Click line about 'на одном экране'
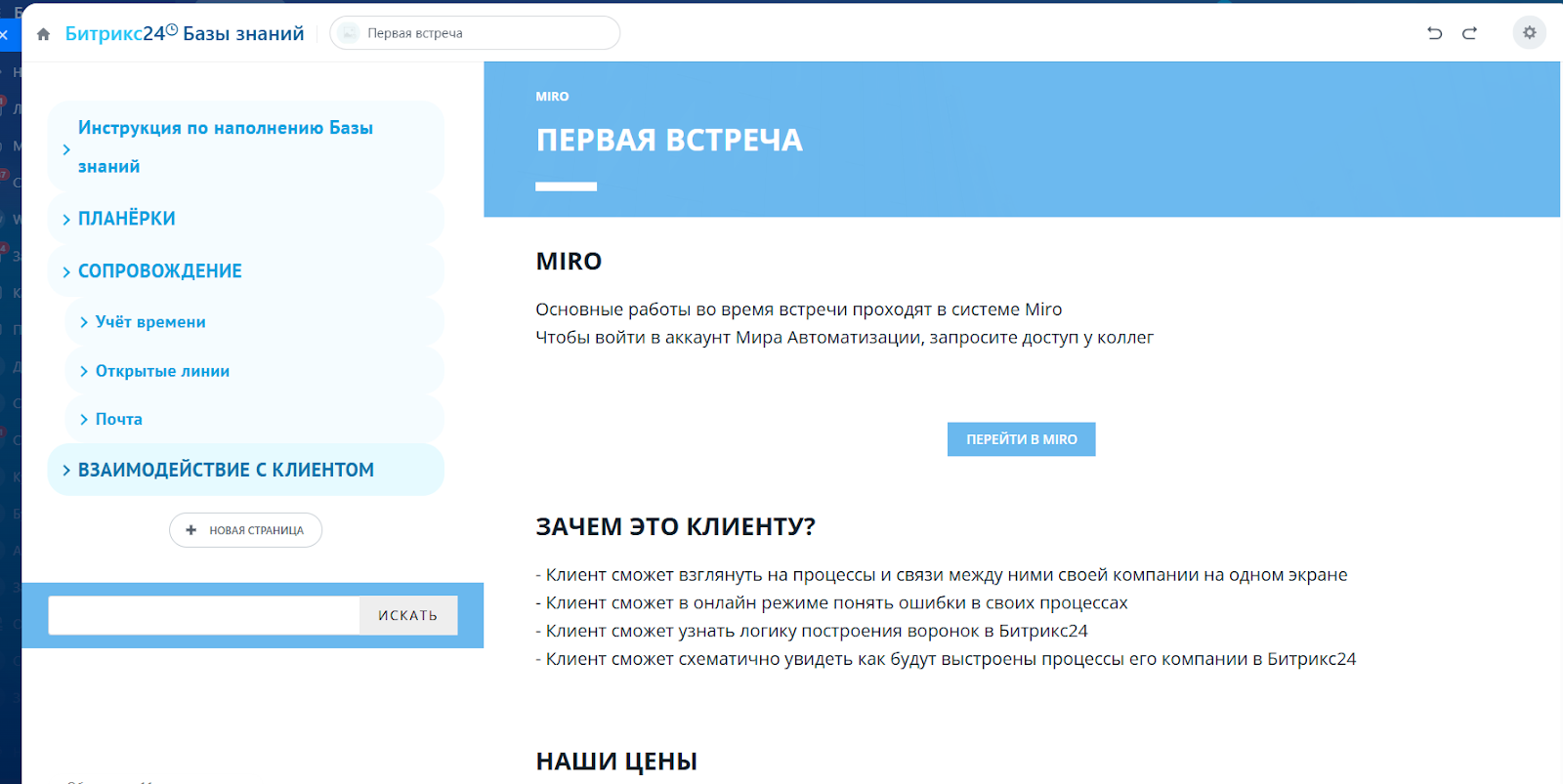Screen dimensions: 1563x784 [x=942, y=575]
